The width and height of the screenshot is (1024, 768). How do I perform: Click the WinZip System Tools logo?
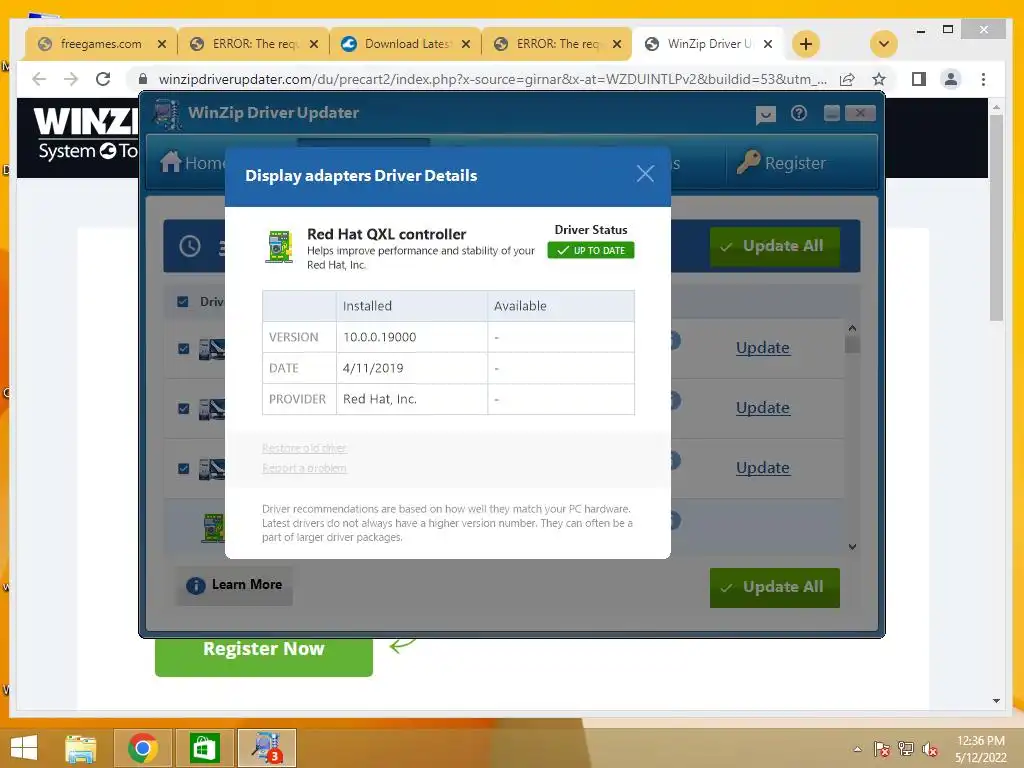click(86, 134)
